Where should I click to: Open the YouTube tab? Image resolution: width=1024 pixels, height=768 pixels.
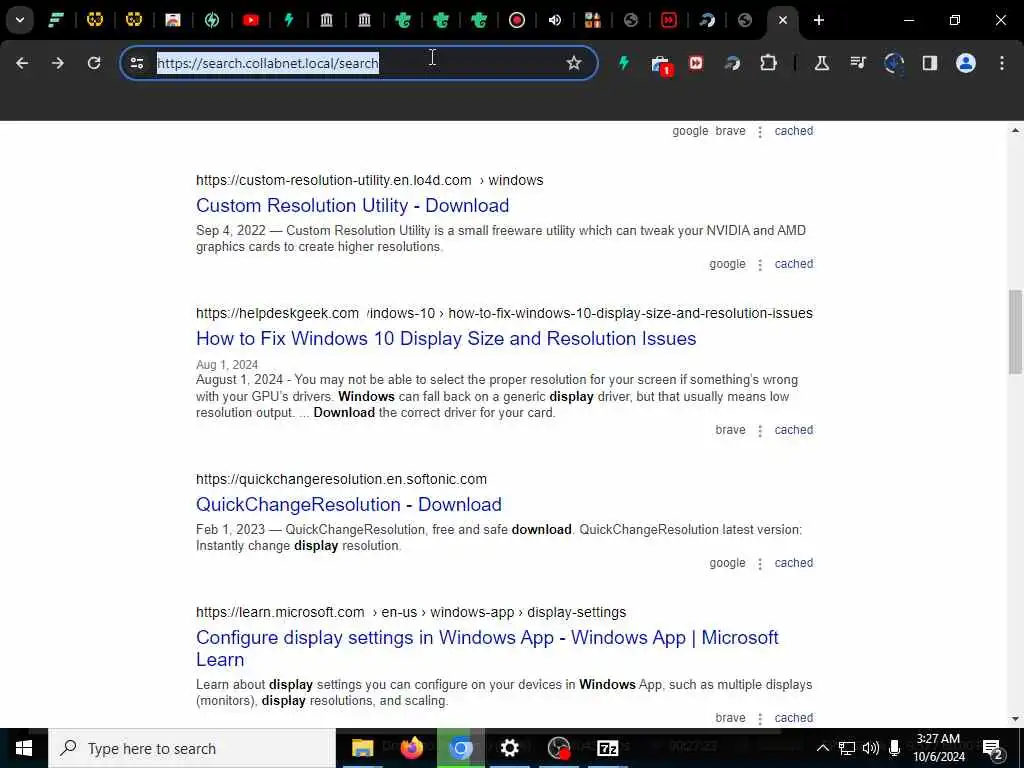250,20
